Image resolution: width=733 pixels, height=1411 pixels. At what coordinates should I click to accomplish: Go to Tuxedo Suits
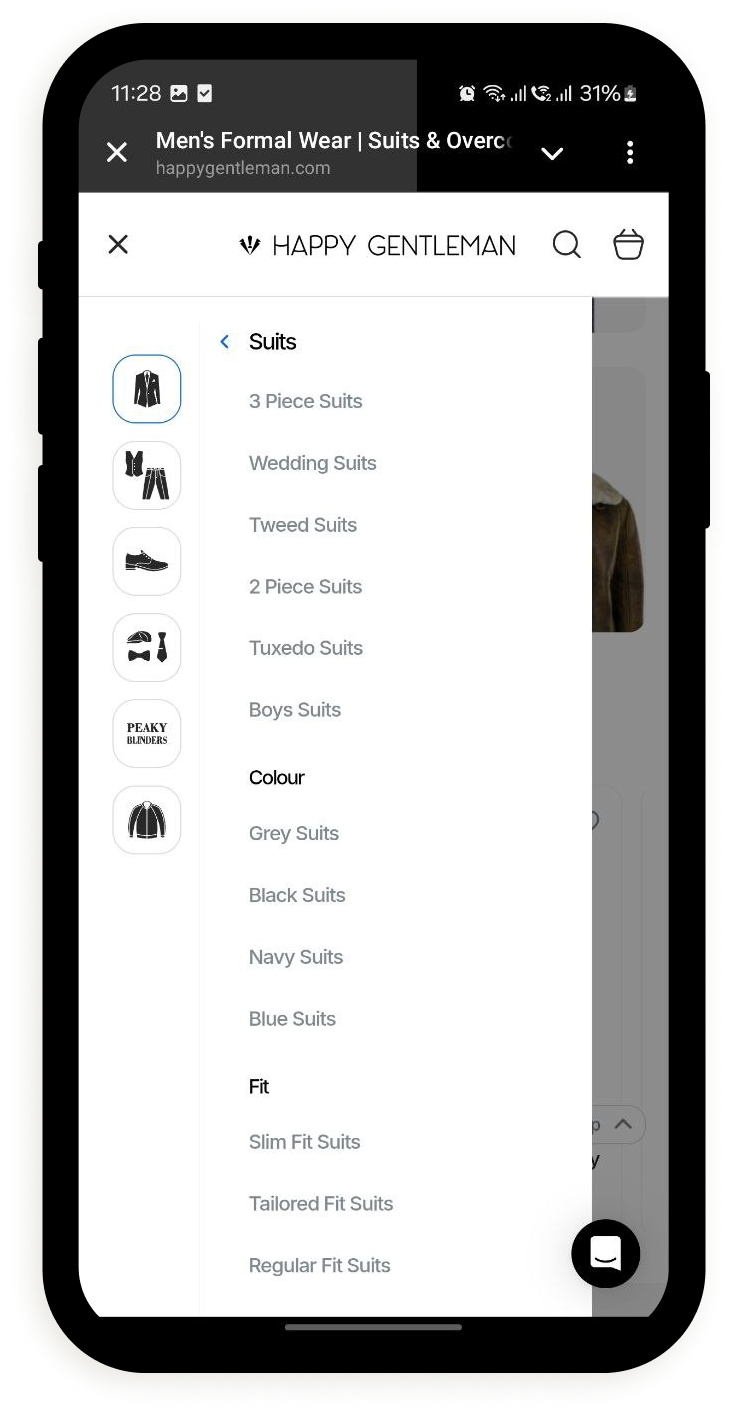point(306,648)
